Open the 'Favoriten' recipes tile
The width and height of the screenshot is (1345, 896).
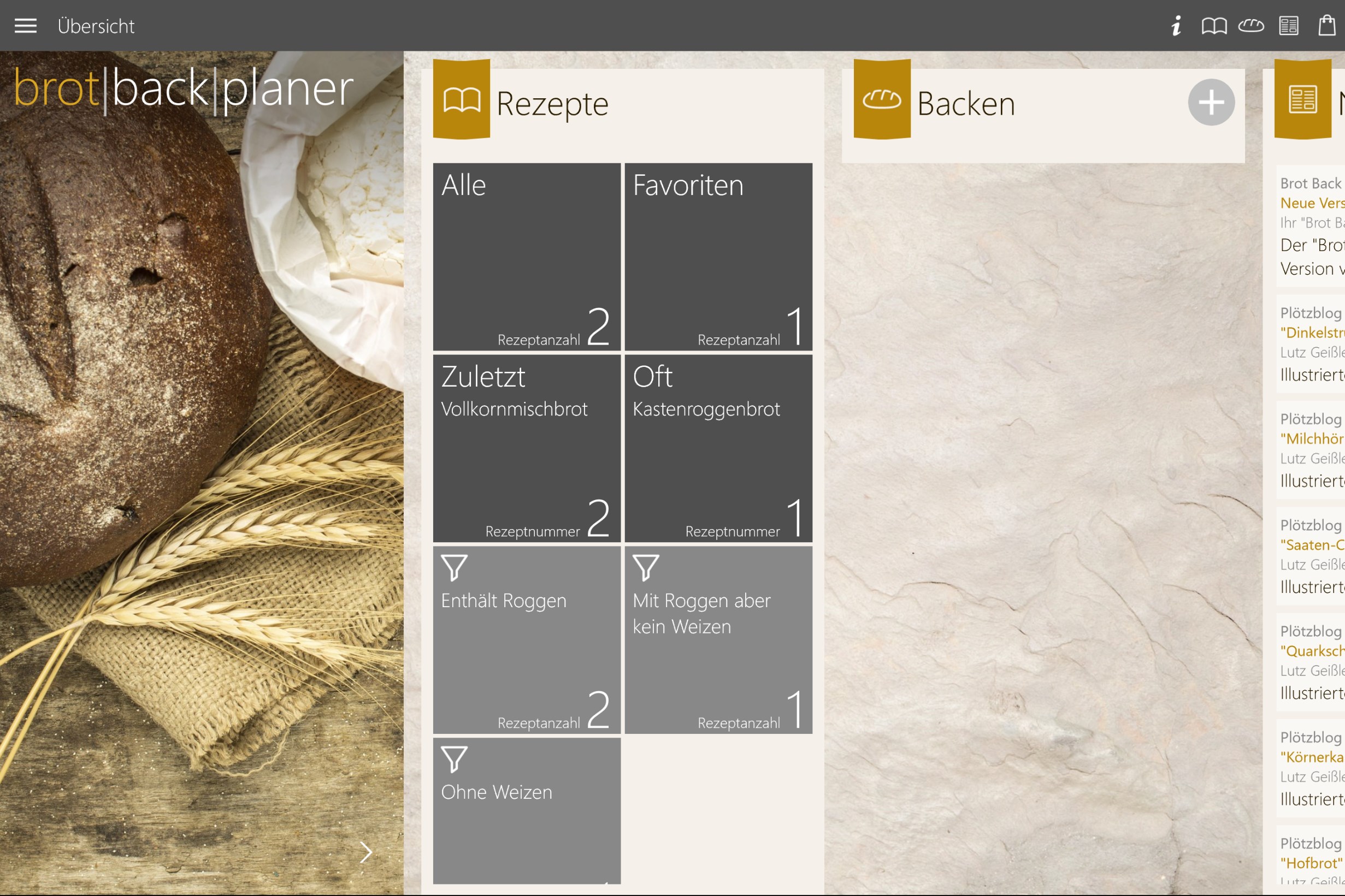click(718, 257)
